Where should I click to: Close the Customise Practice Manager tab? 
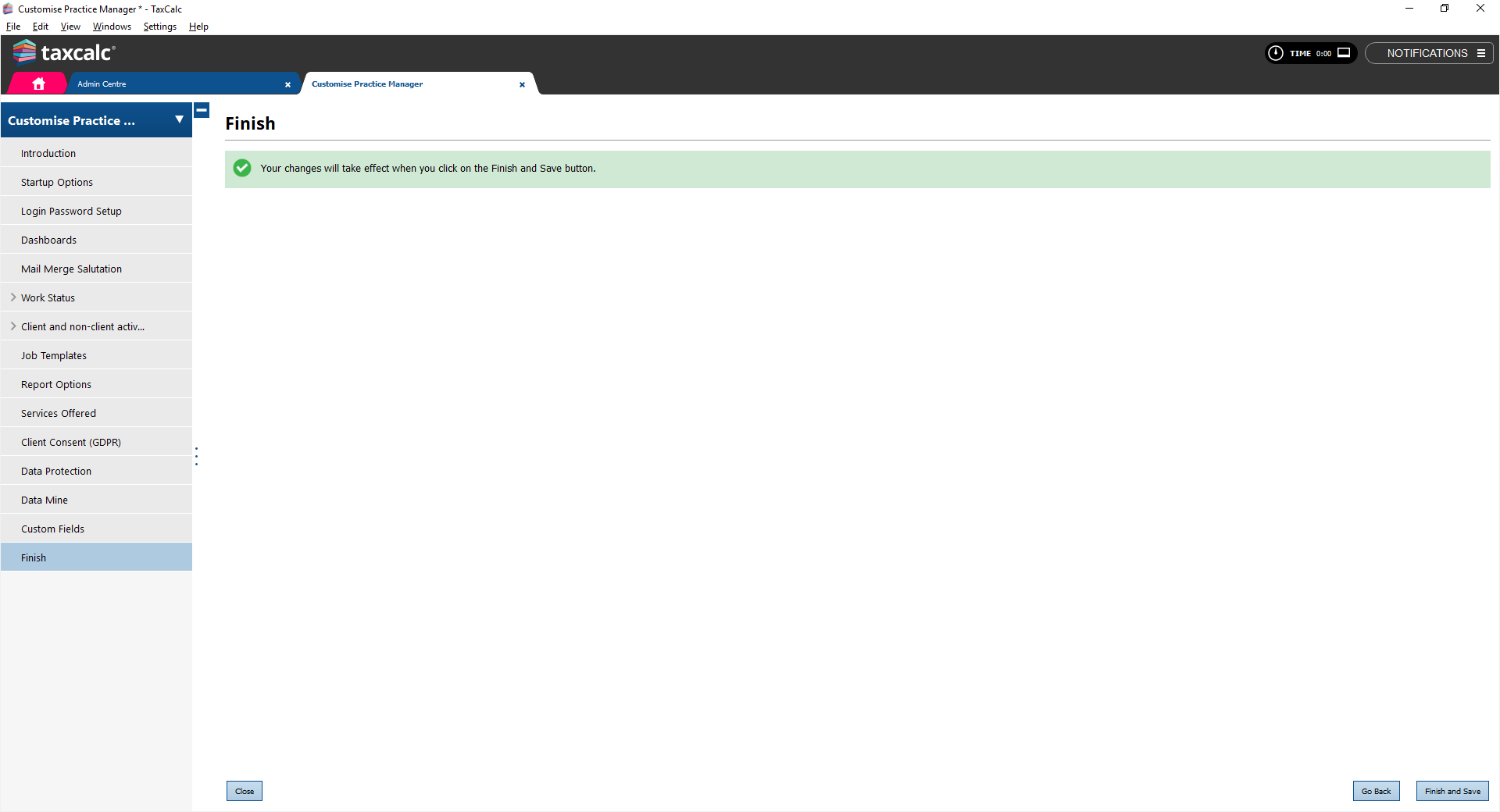pyautogui.click(x=522, y=84)
